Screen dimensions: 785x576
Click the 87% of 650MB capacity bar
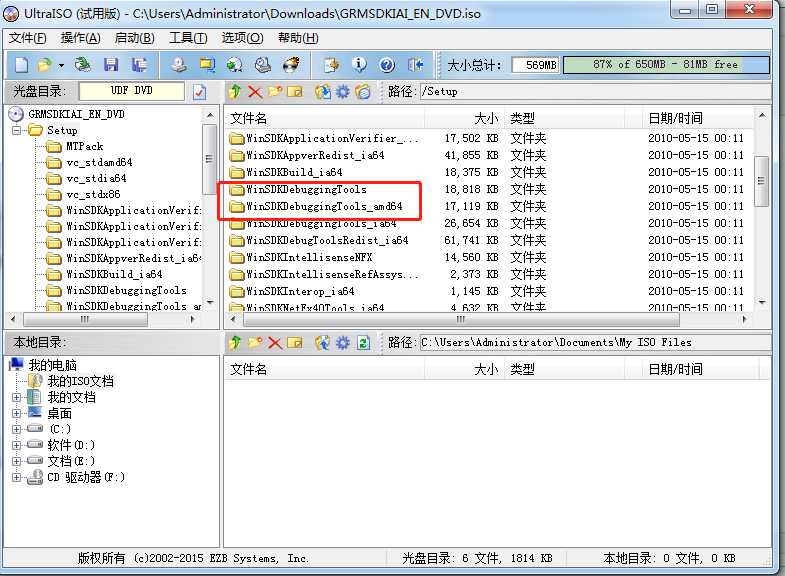click(666, 65)
